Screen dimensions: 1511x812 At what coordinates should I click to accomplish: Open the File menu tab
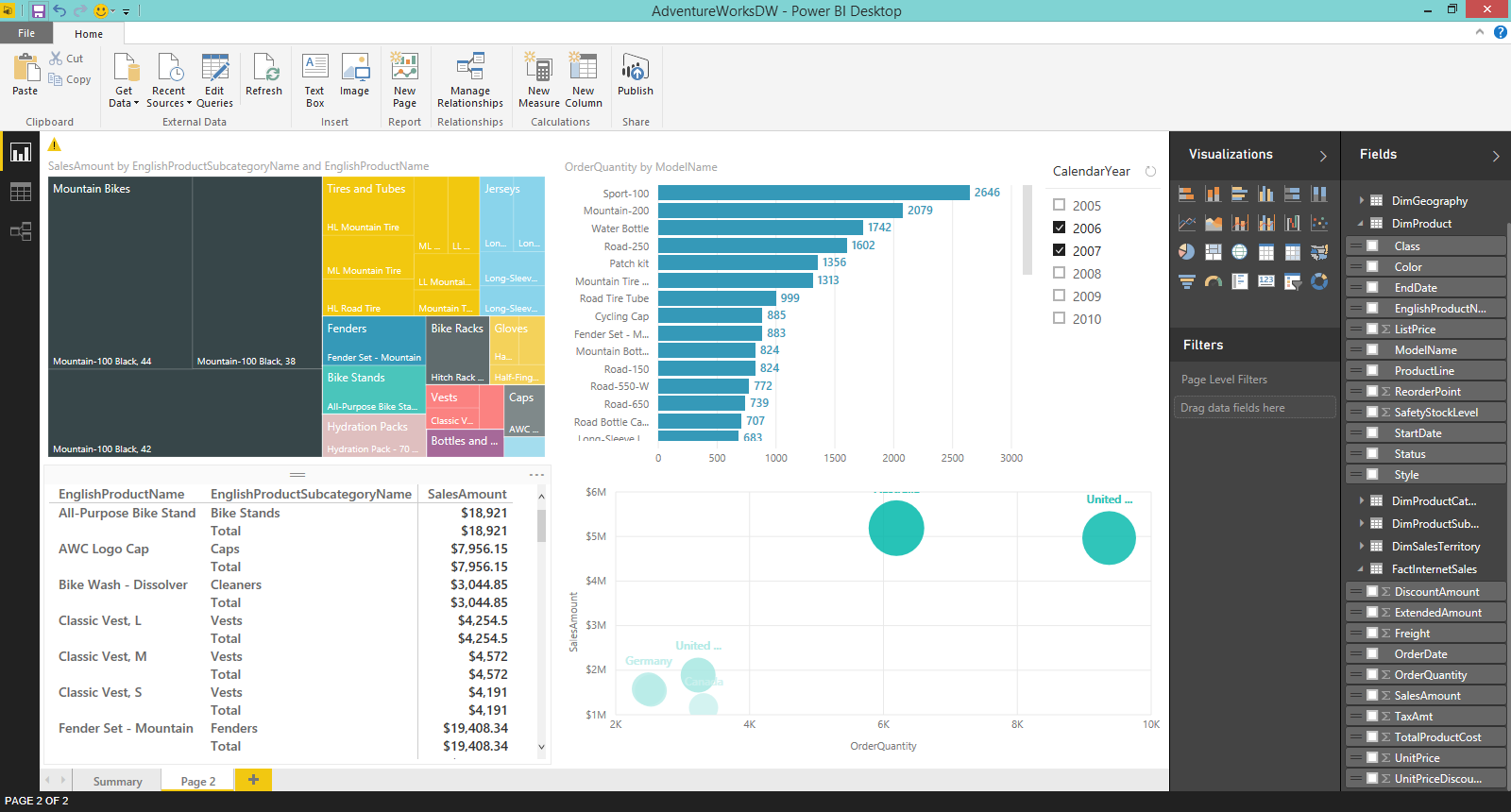(26, 33)
